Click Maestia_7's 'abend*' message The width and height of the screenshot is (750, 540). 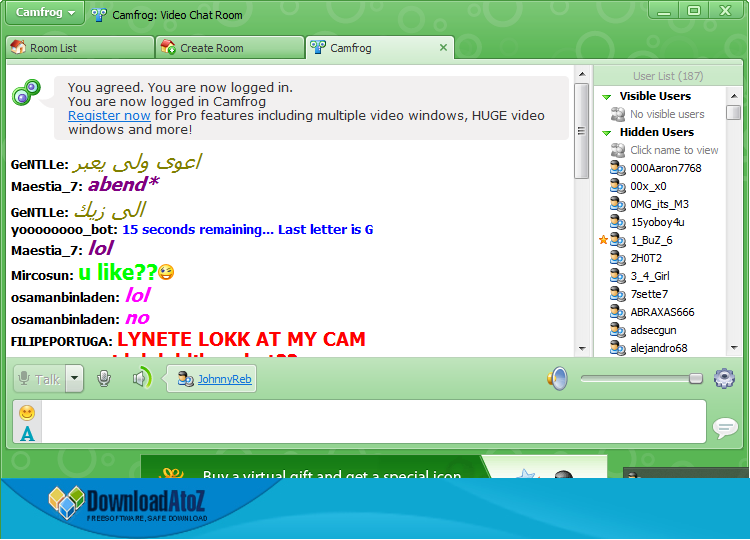click(123, 184)
